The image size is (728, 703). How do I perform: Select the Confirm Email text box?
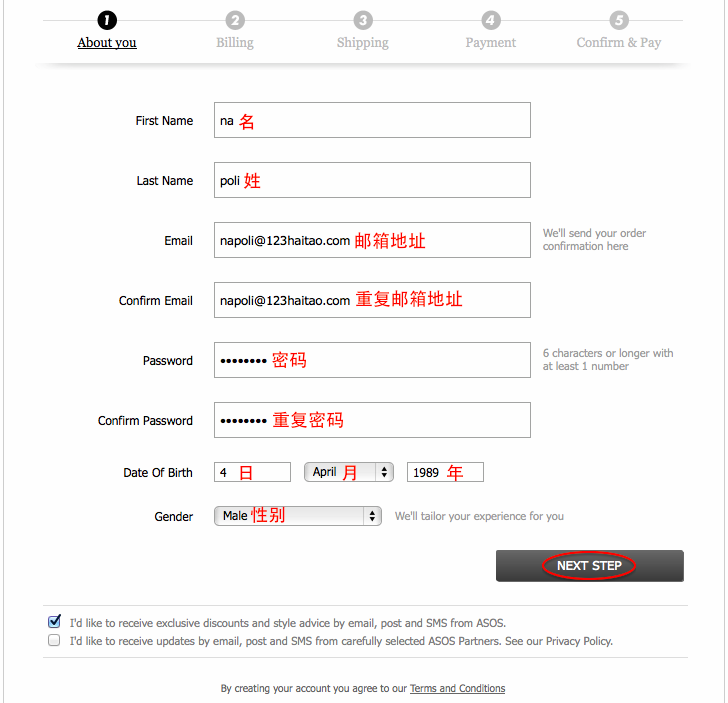(372, 300)
